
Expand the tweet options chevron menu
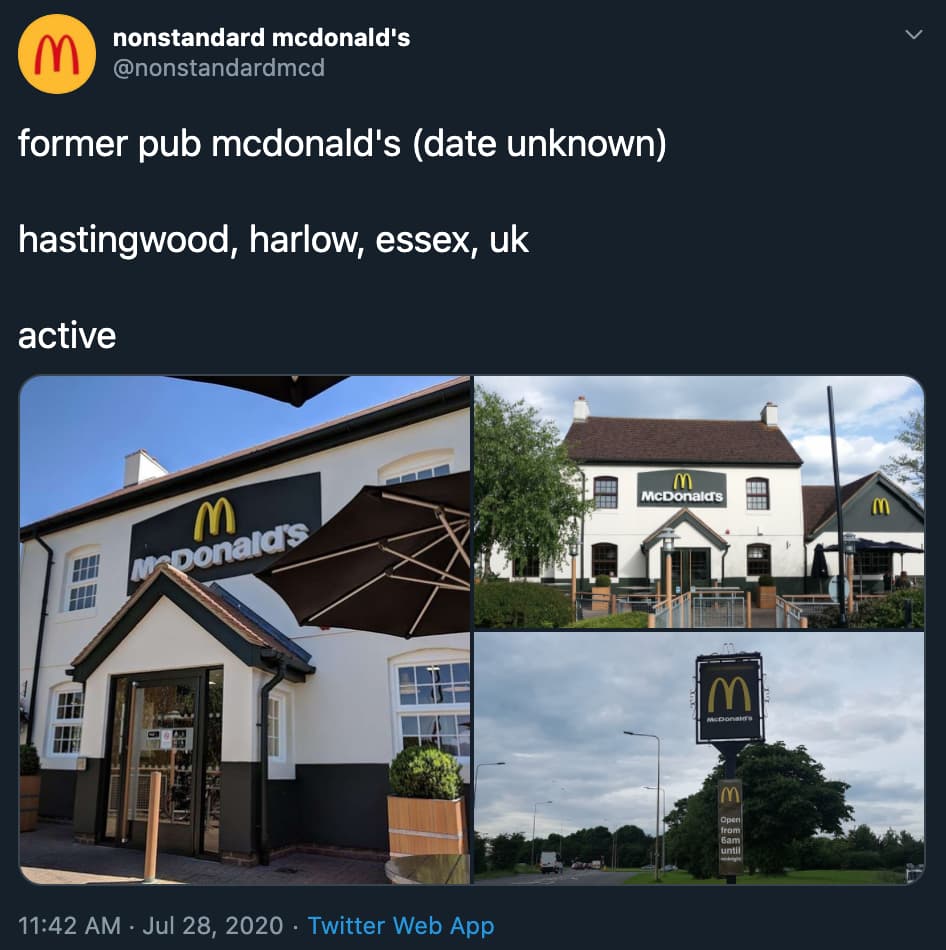[x=913, y=35]
